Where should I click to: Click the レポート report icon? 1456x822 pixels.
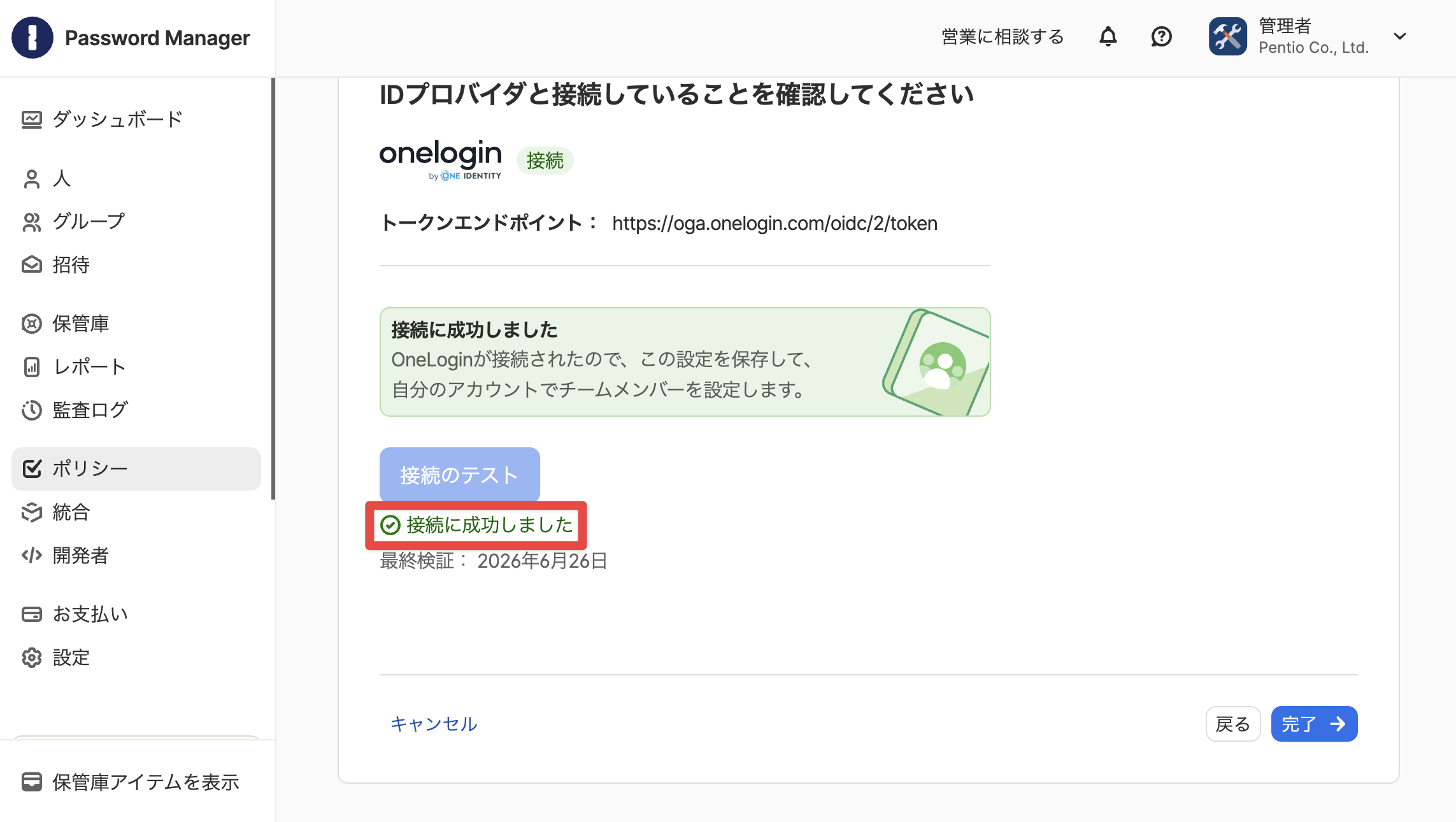pyautogui.click(x=32, y=367)
